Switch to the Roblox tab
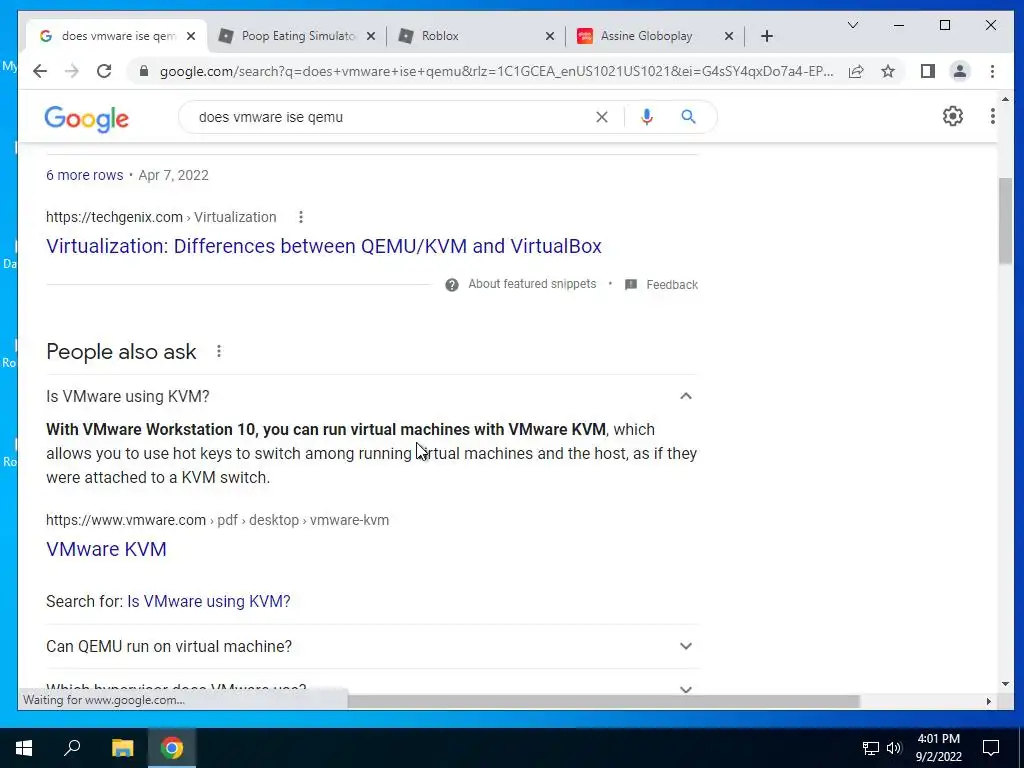 point(477,36)
